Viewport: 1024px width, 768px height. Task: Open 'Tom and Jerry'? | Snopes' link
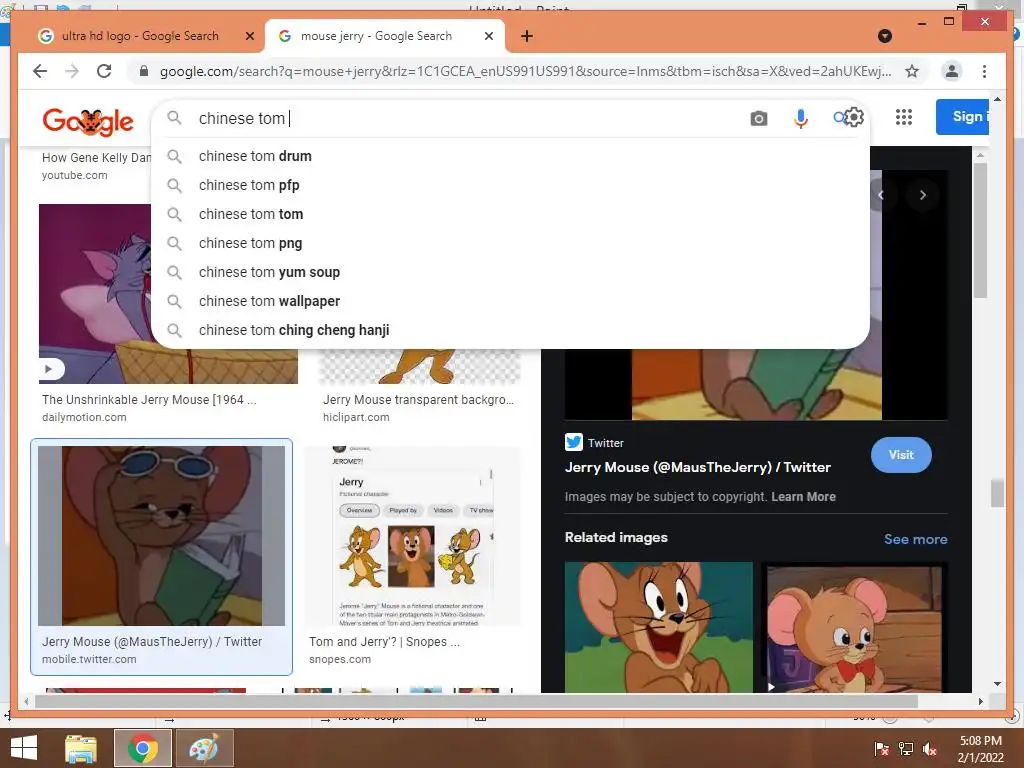click(384, 642)
